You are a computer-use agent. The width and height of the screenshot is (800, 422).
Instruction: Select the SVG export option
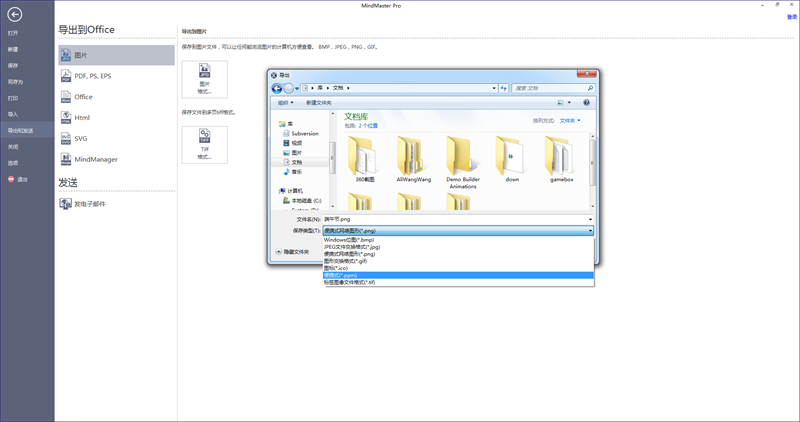(116, 139)
